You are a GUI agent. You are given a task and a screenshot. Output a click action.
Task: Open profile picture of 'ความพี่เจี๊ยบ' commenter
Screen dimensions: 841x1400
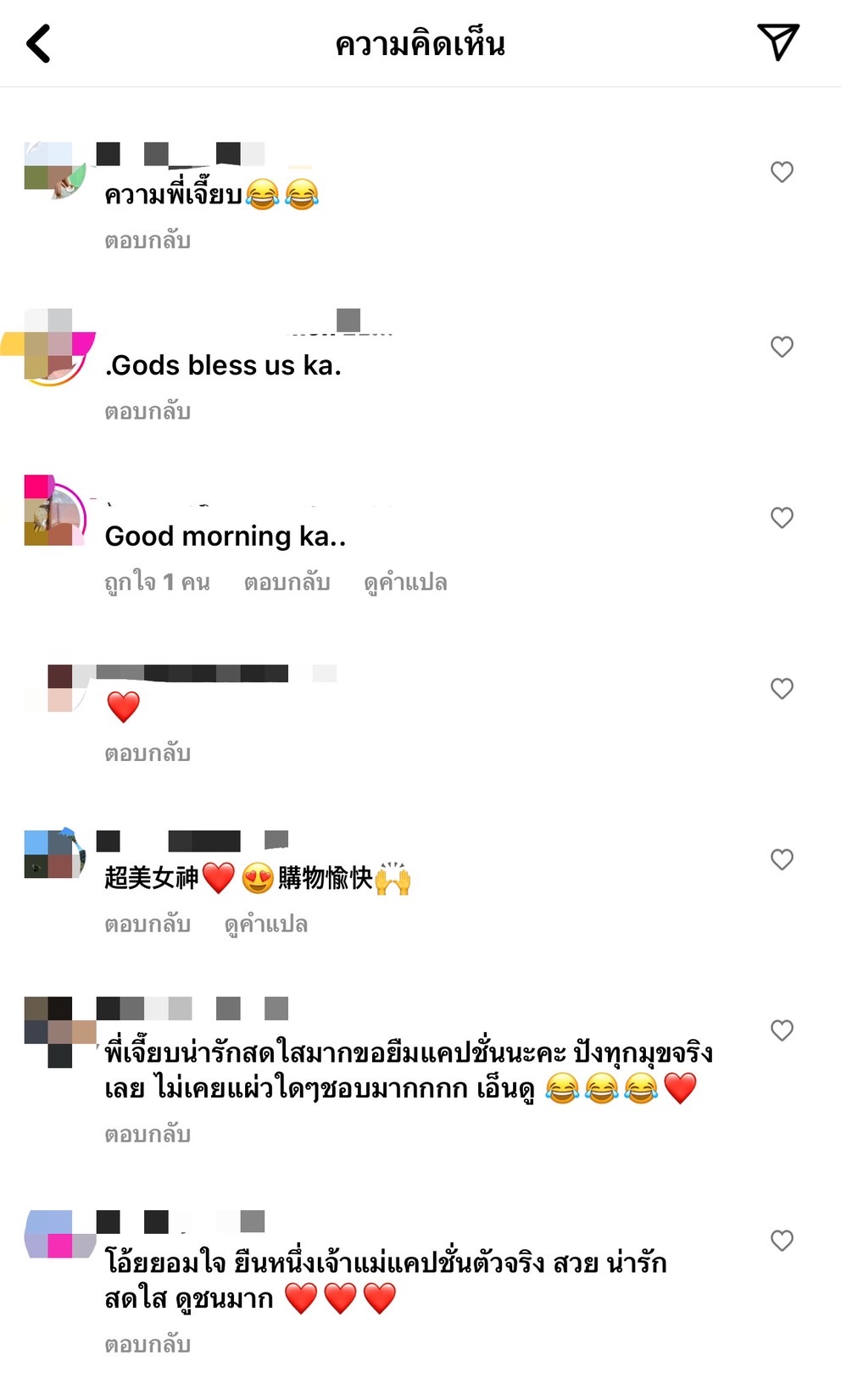point(54,170)
